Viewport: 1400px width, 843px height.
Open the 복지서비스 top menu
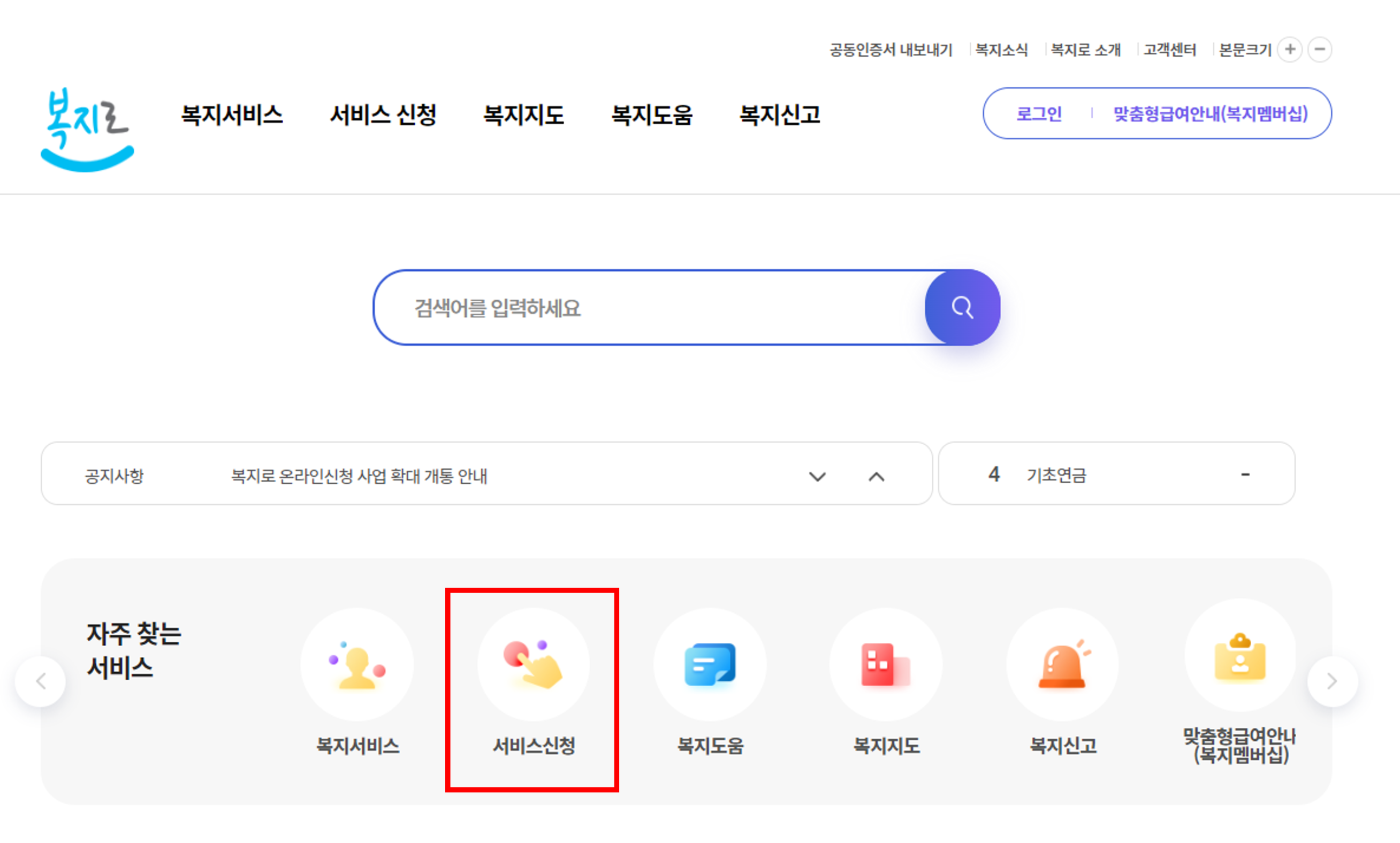click(232, 115)
